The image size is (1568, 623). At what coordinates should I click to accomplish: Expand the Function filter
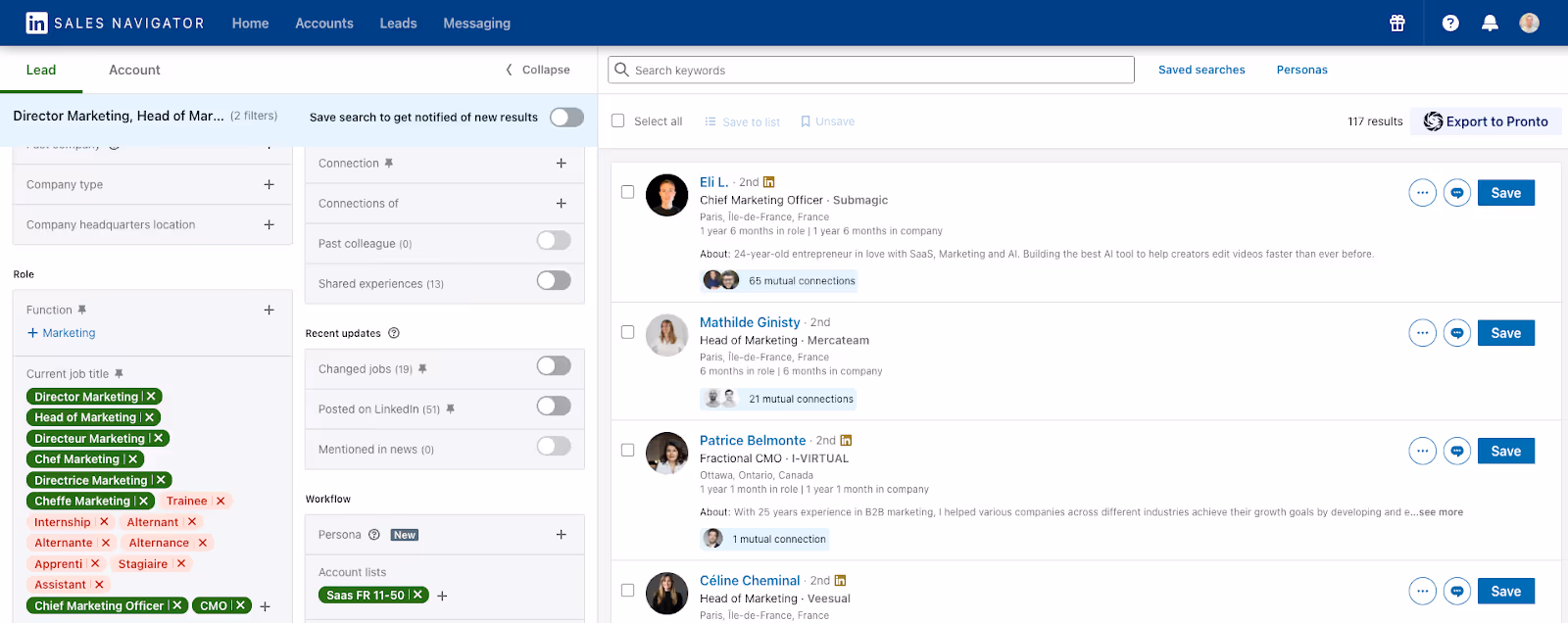pos(269,310)
